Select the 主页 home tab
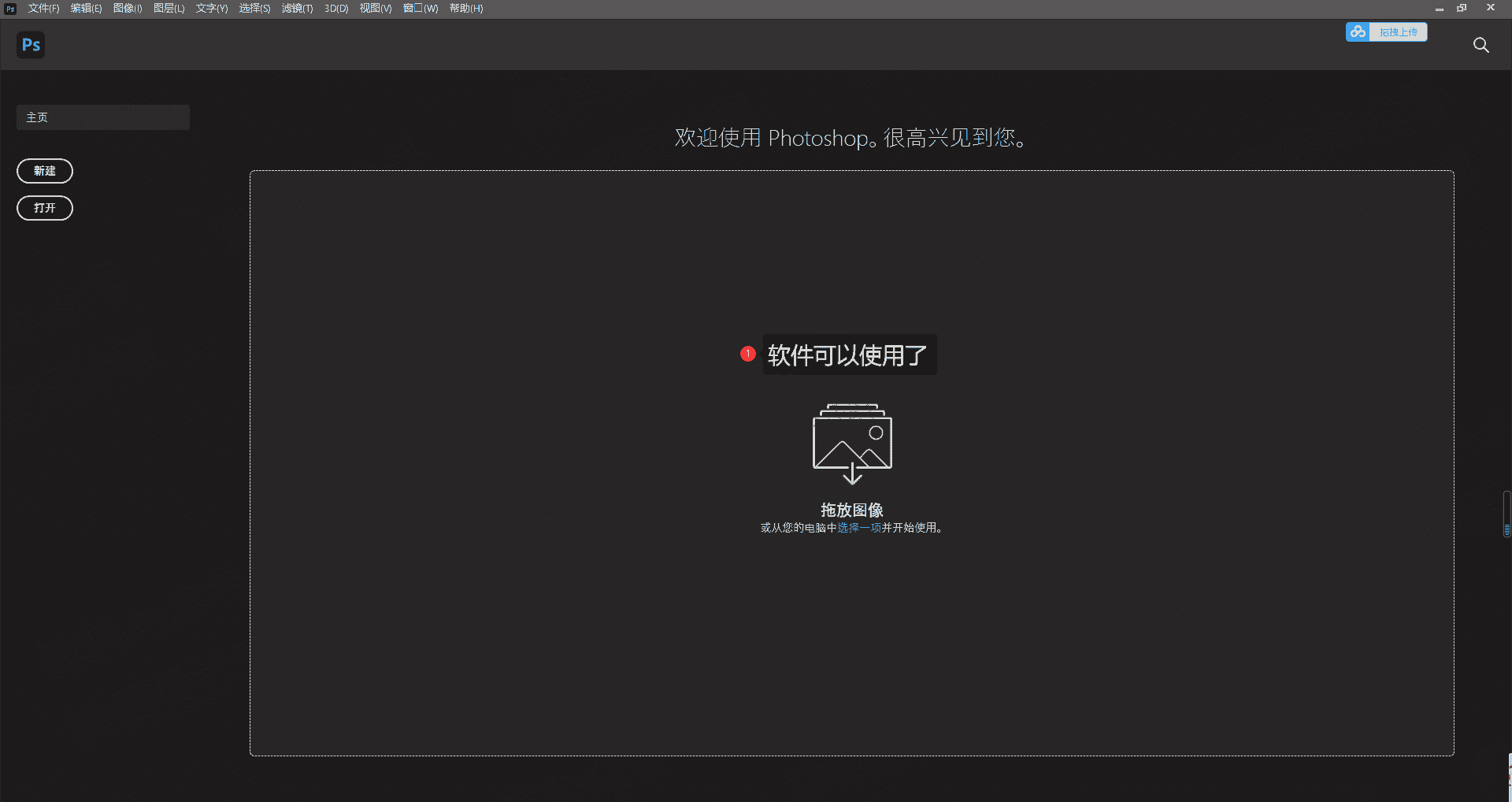Viewport: 1512px width, 802px height. (103, 117)
